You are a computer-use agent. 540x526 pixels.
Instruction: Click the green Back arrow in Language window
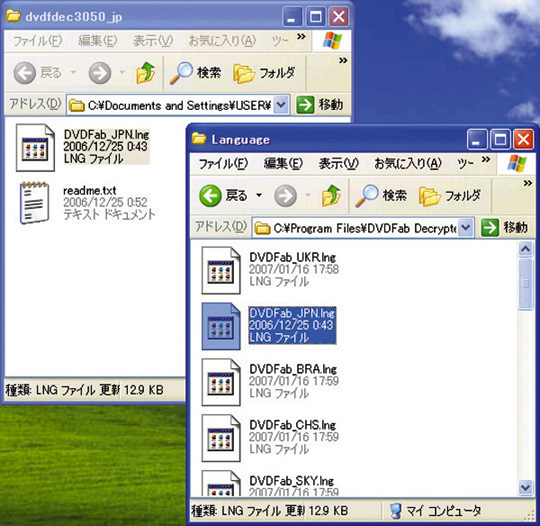tap(210, 196)
